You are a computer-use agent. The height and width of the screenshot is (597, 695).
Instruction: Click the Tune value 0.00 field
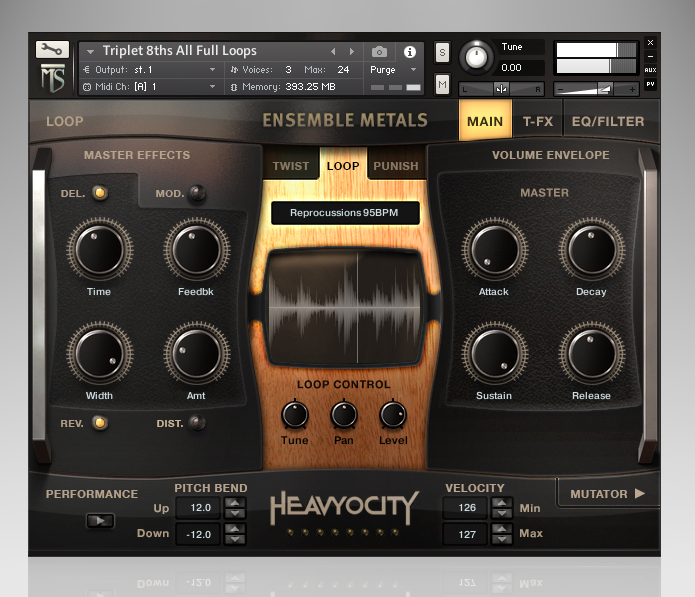520,68
